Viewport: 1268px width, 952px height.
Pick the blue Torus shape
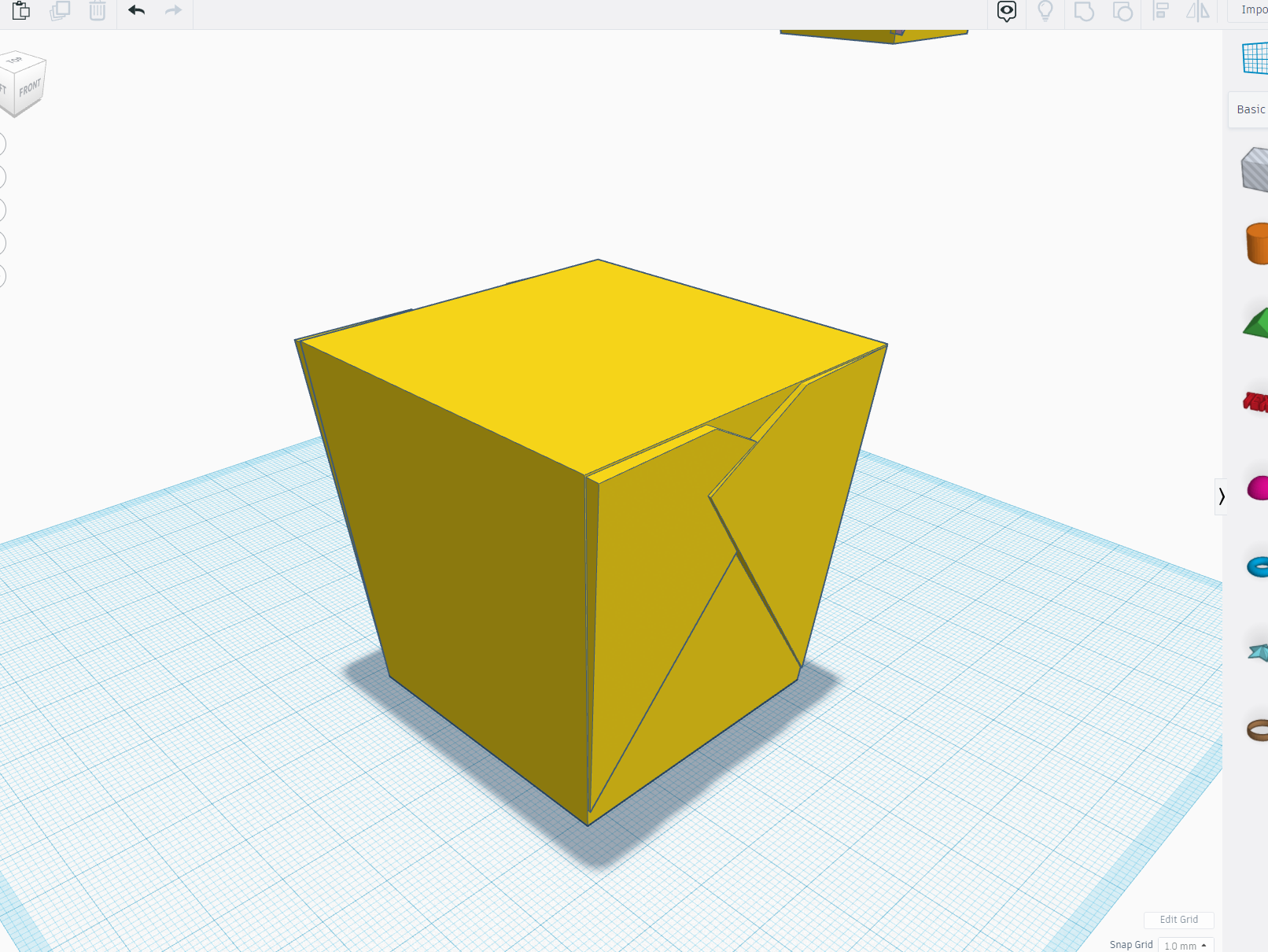pyautogui.click(x=1258, y=566)
